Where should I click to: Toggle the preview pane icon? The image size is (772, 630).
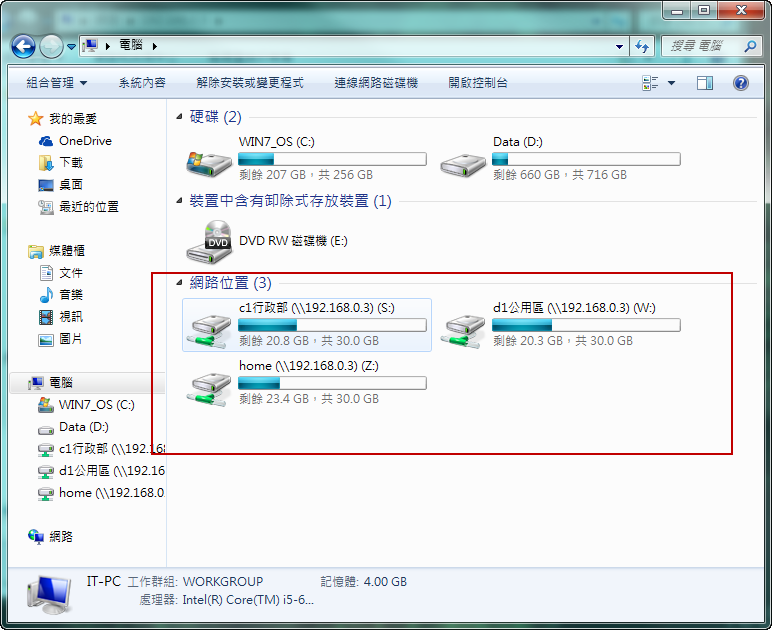(705, 83)
